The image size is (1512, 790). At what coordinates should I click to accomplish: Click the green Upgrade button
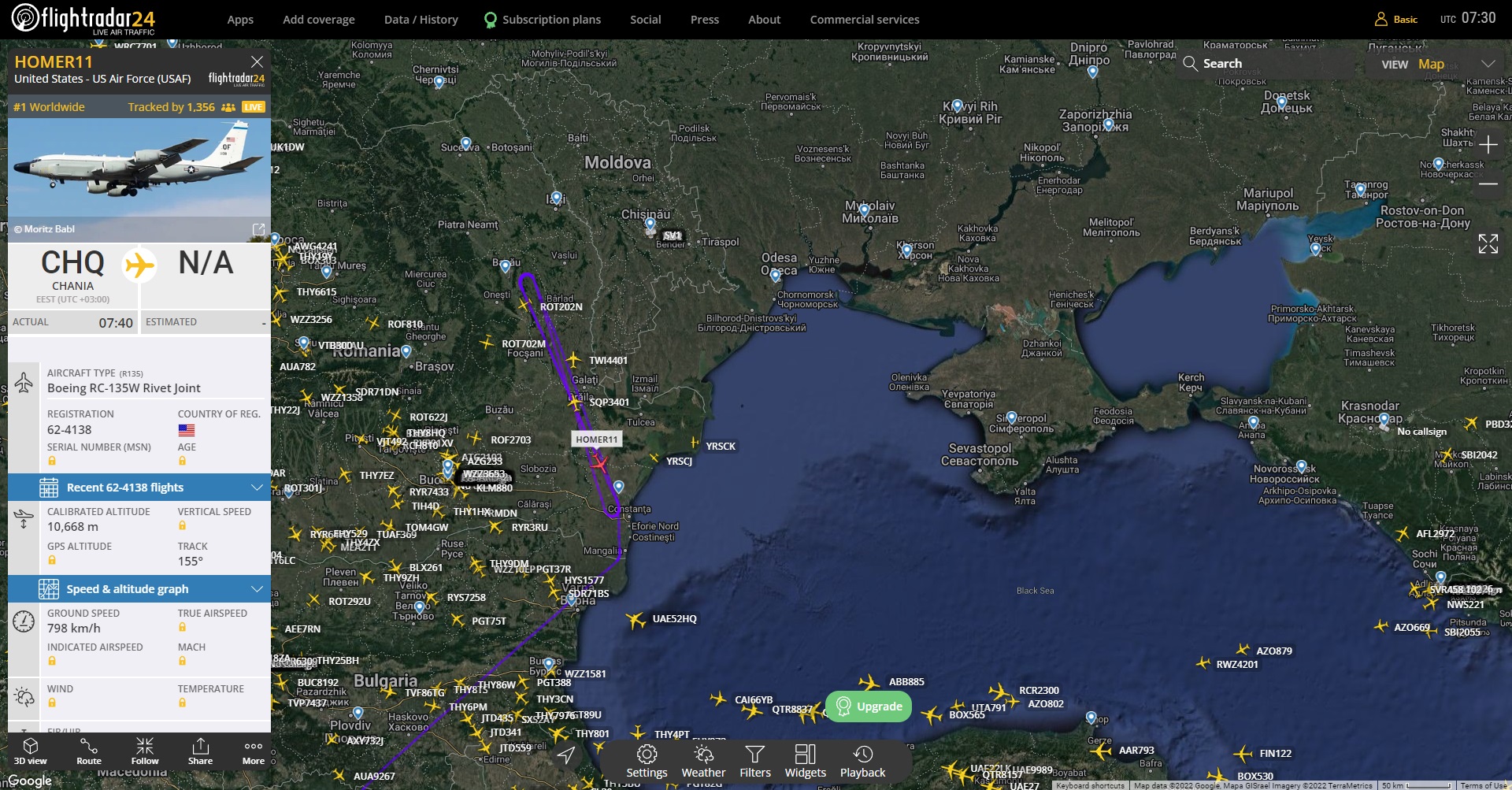coord(869,707)
